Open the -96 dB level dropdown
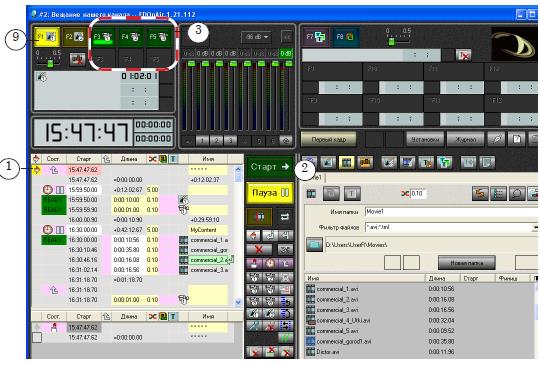This screenshot has width=540, height=365. [257, 37]
